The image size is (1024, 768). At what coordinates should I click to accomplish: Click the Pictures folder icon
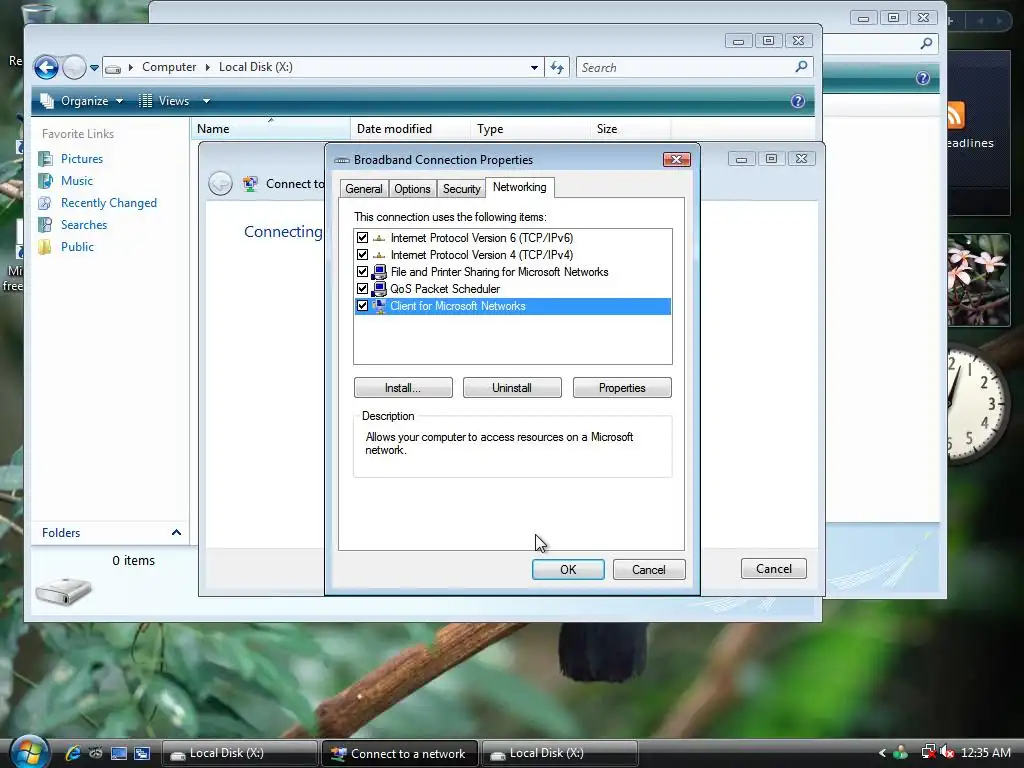coord(45,159)
